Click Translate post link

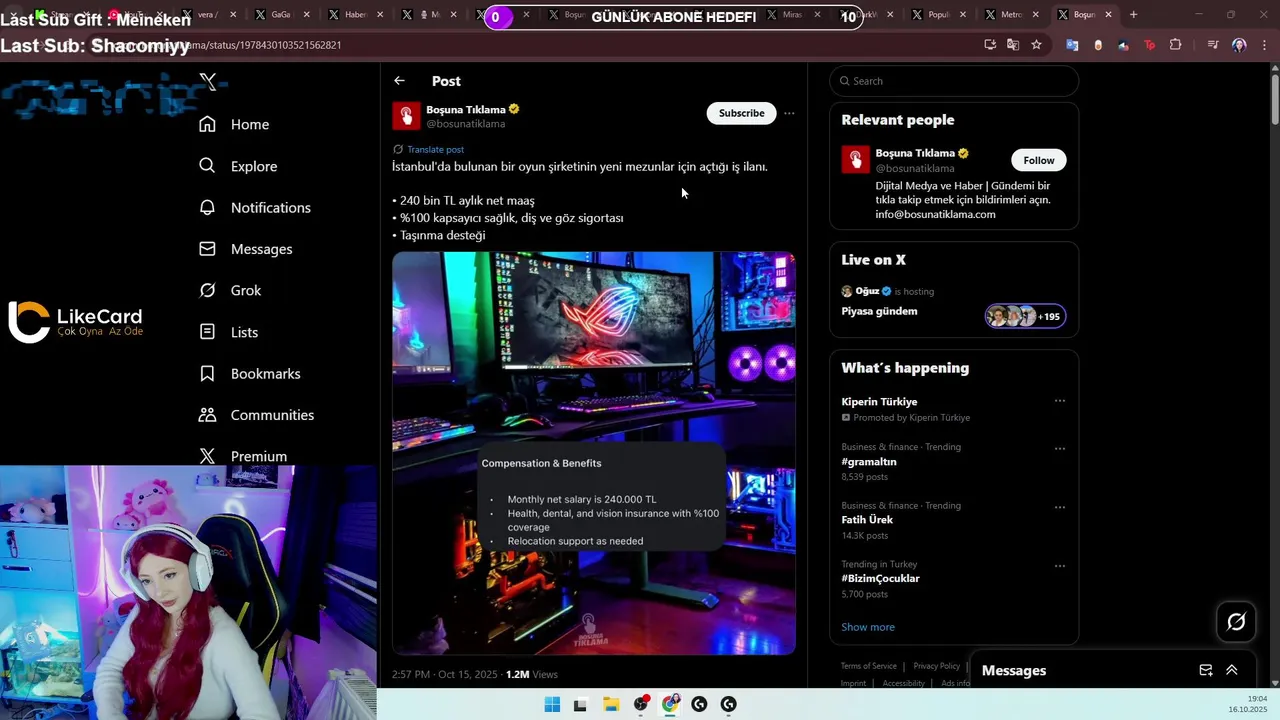pyautogui.click(x=435, y=149)
